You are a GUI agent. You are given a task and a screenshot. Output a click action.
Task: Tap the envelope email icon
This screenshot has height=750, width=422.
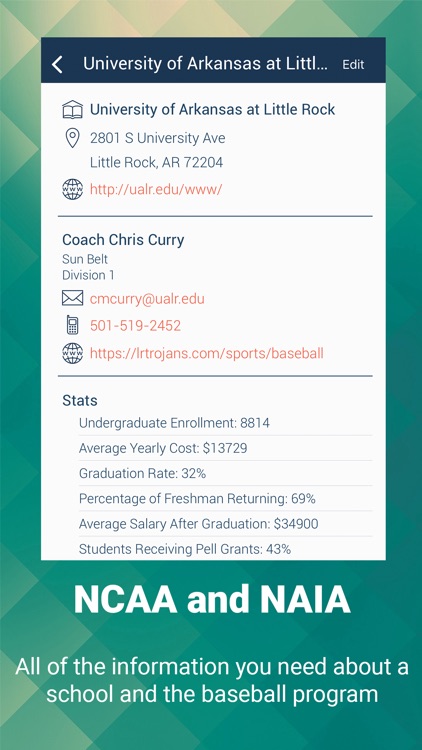tap(73, 298)
